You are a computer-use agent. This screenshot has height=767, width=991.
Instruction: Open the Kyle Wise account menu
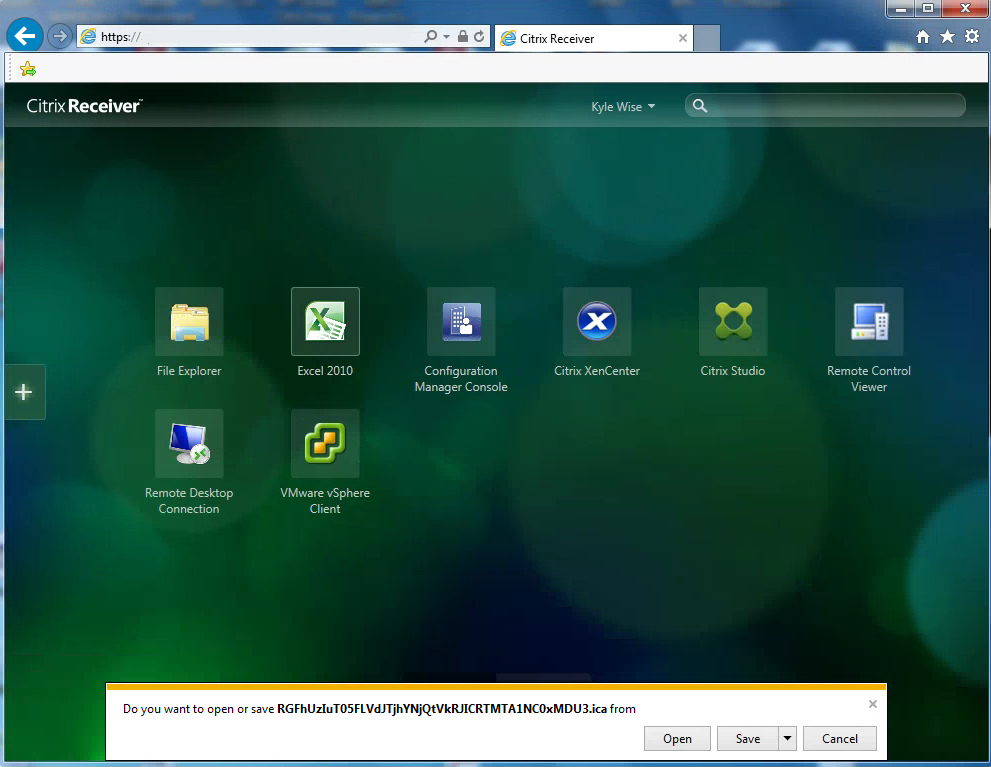(622, 105)
